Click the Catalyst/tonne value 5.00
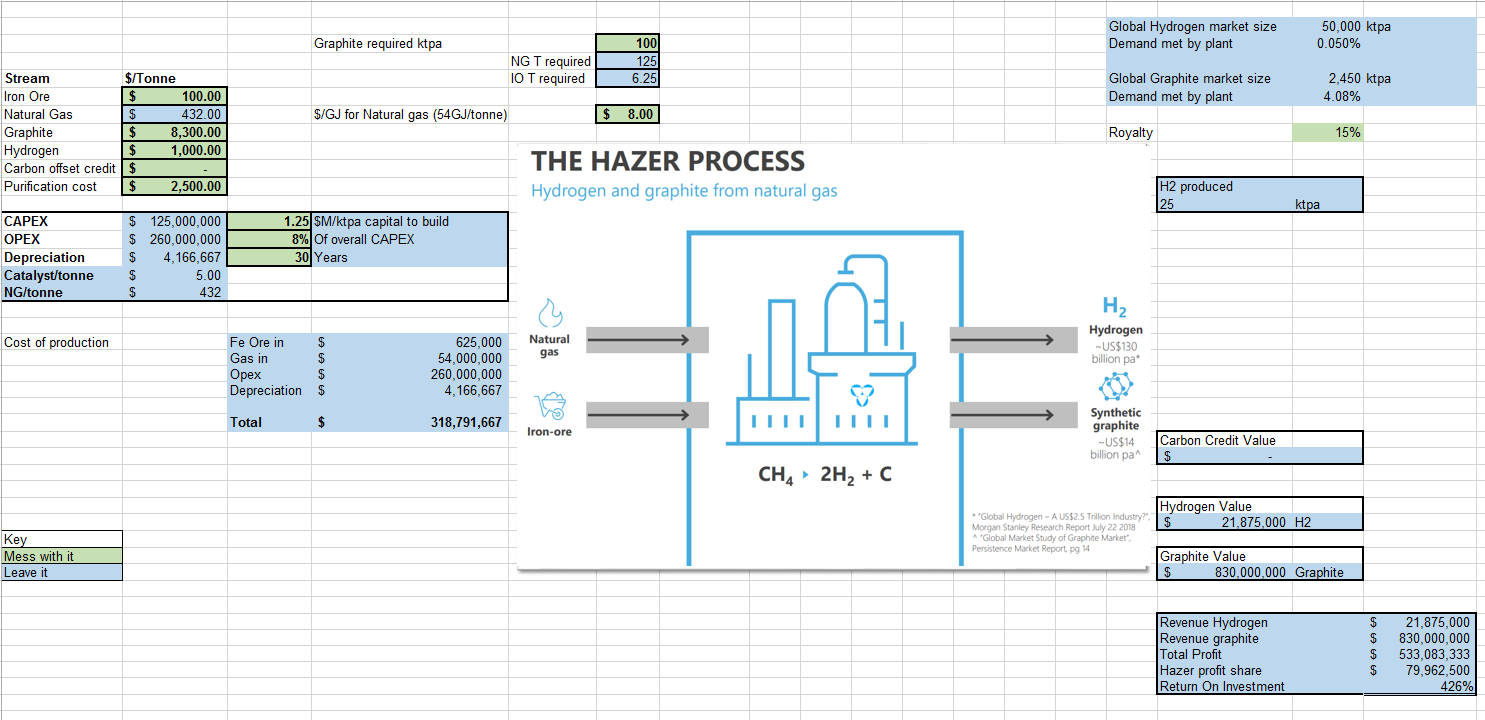 point(175,275)
